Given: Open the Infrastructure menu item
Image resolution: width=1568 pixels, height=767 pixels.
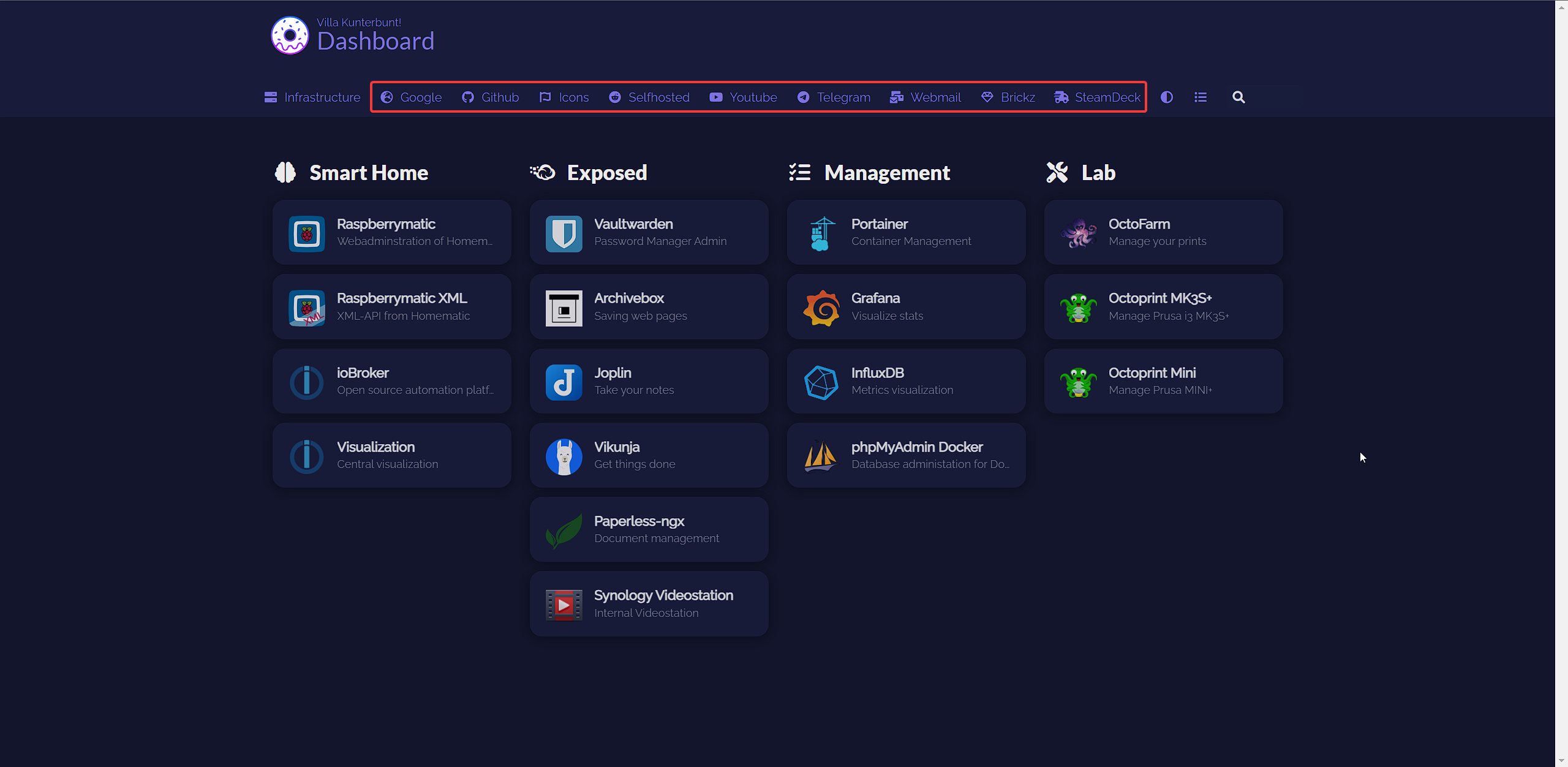Looking at the screenshot, I should (312, 97).
